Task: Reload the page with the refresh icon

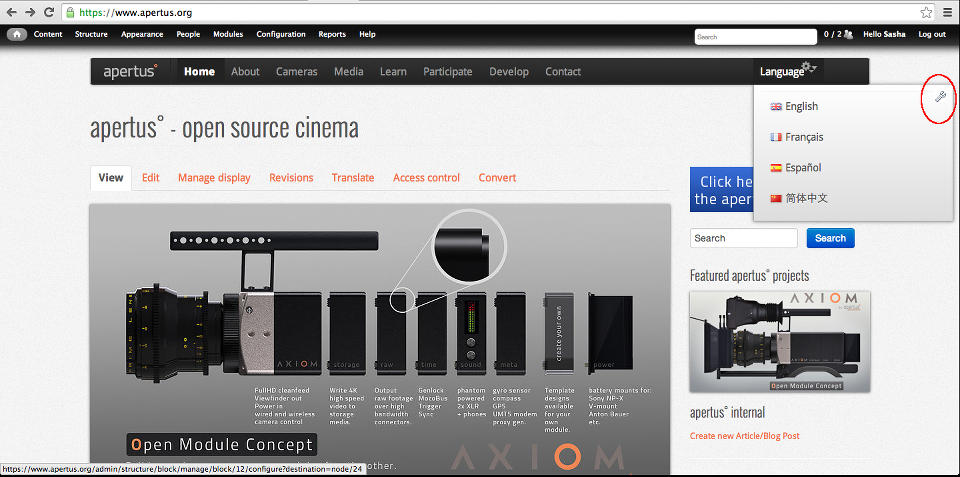Action: (49, 12)
